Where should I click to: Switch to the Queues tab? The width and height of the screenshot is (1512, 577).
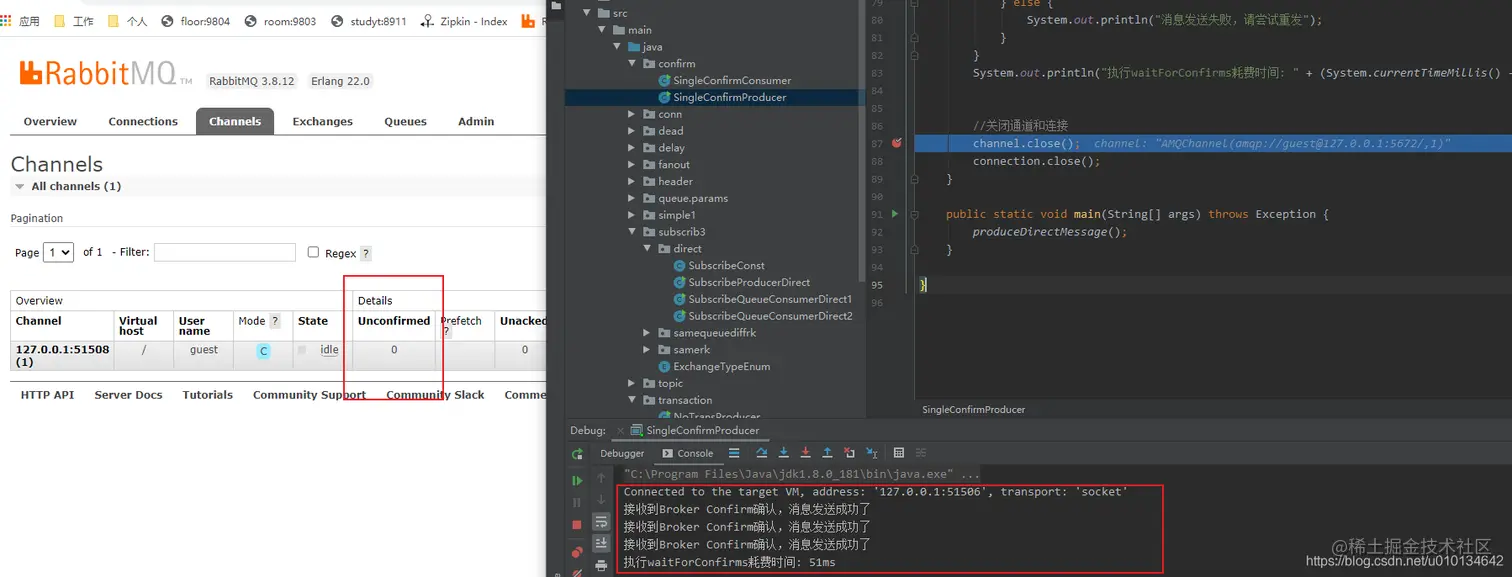[x=405, y=121]
